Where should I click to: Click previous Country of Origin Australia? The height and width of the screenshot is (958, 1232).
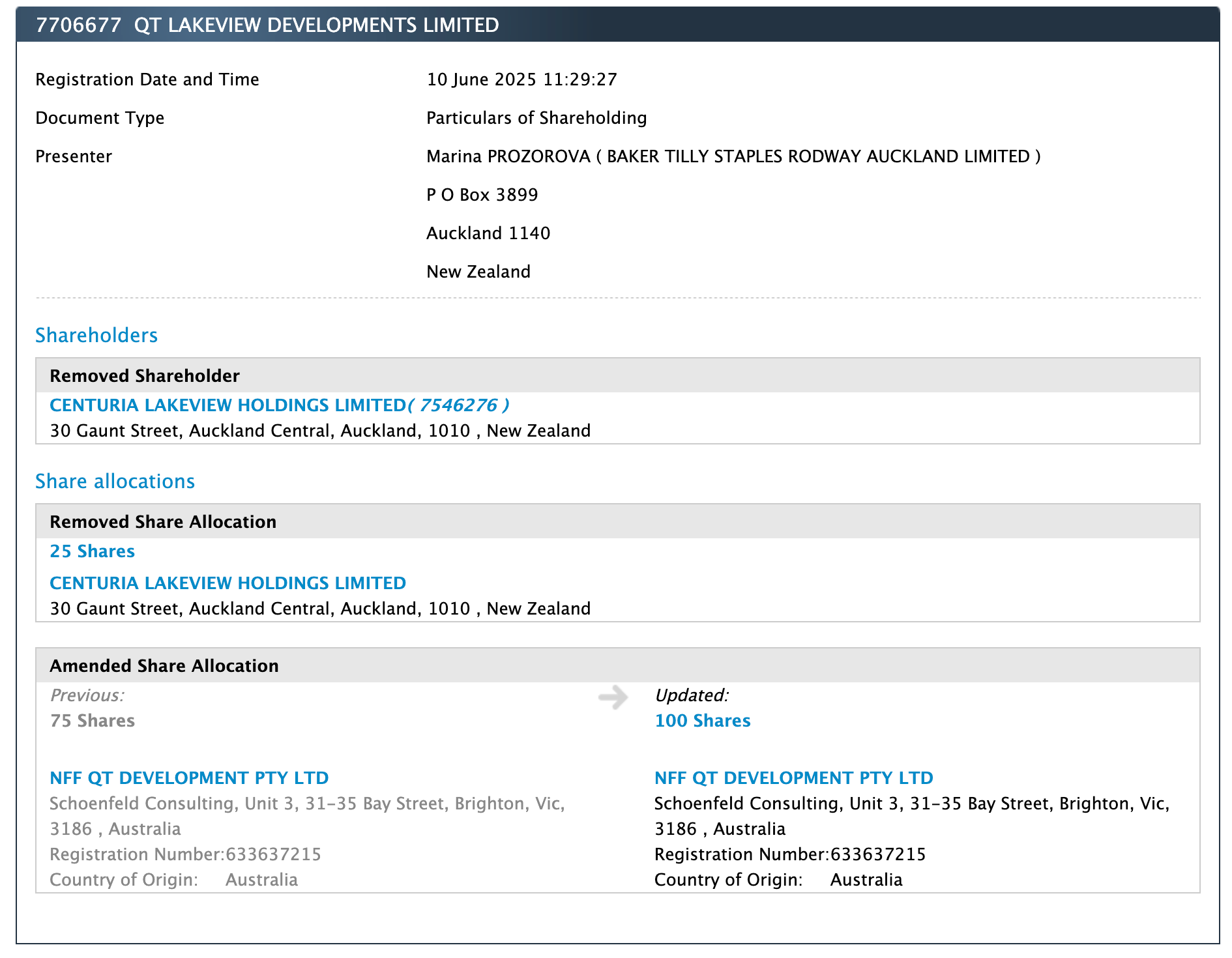point(173,880)
